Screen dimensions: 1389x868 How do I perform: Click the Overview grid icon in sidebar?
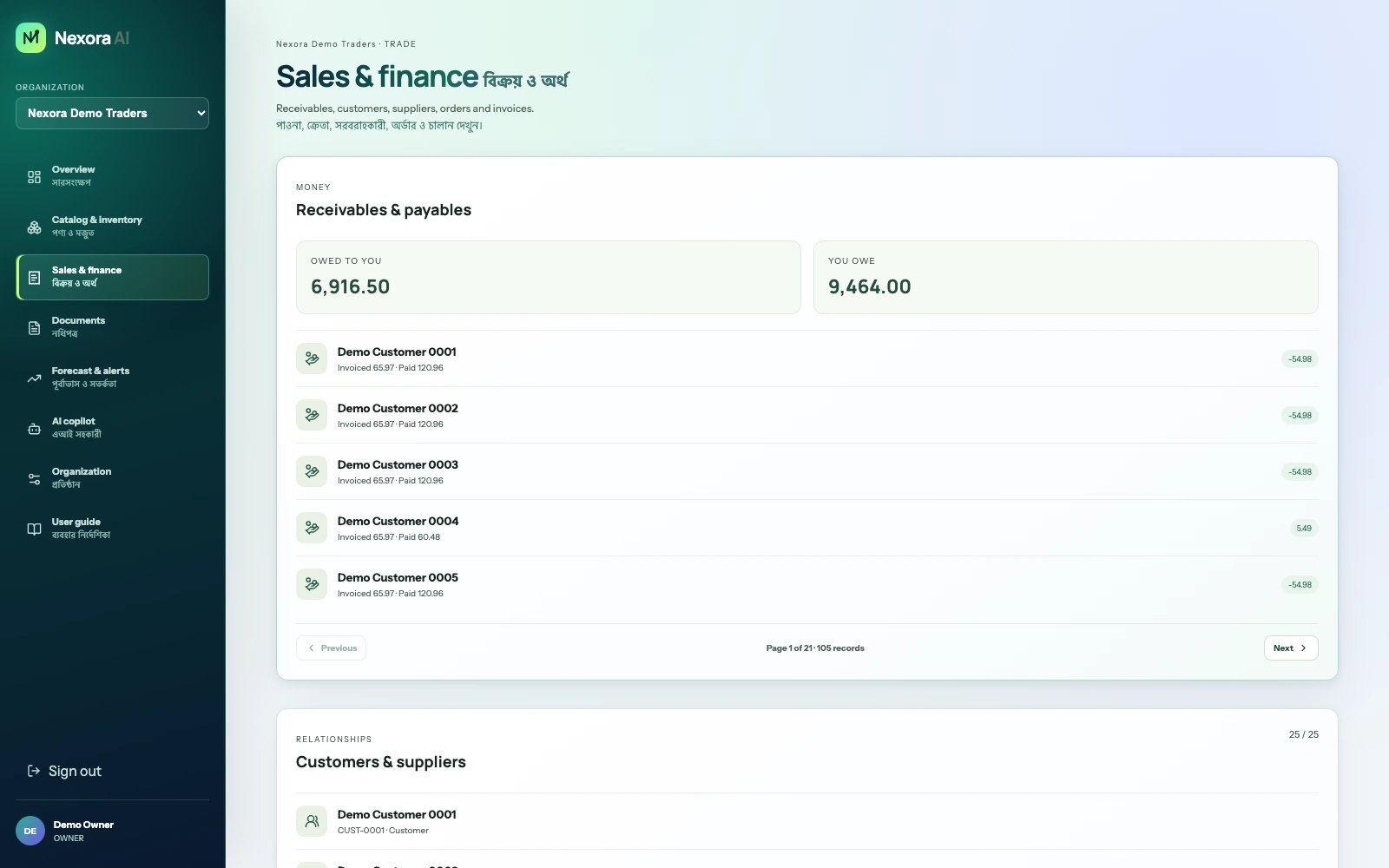[x=34, y=177]
